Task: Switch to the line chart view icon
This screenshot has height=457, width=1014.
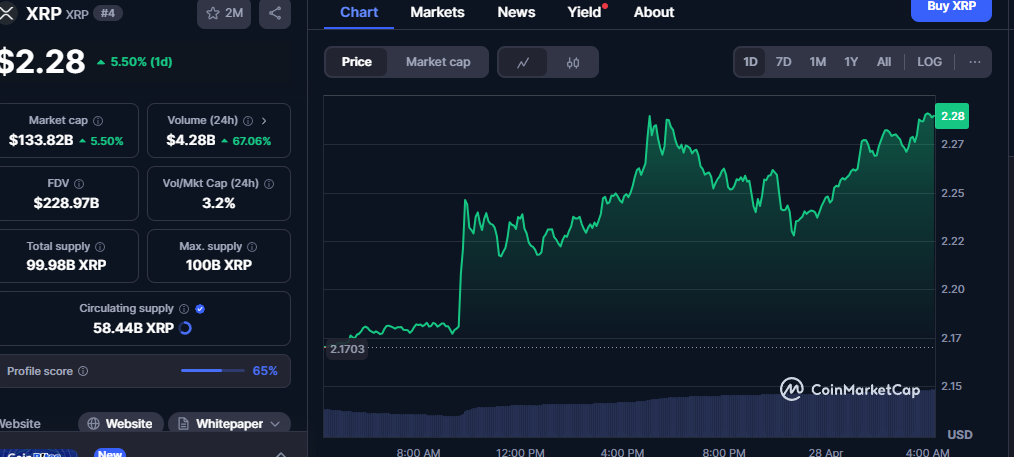Action: (523, 63)
